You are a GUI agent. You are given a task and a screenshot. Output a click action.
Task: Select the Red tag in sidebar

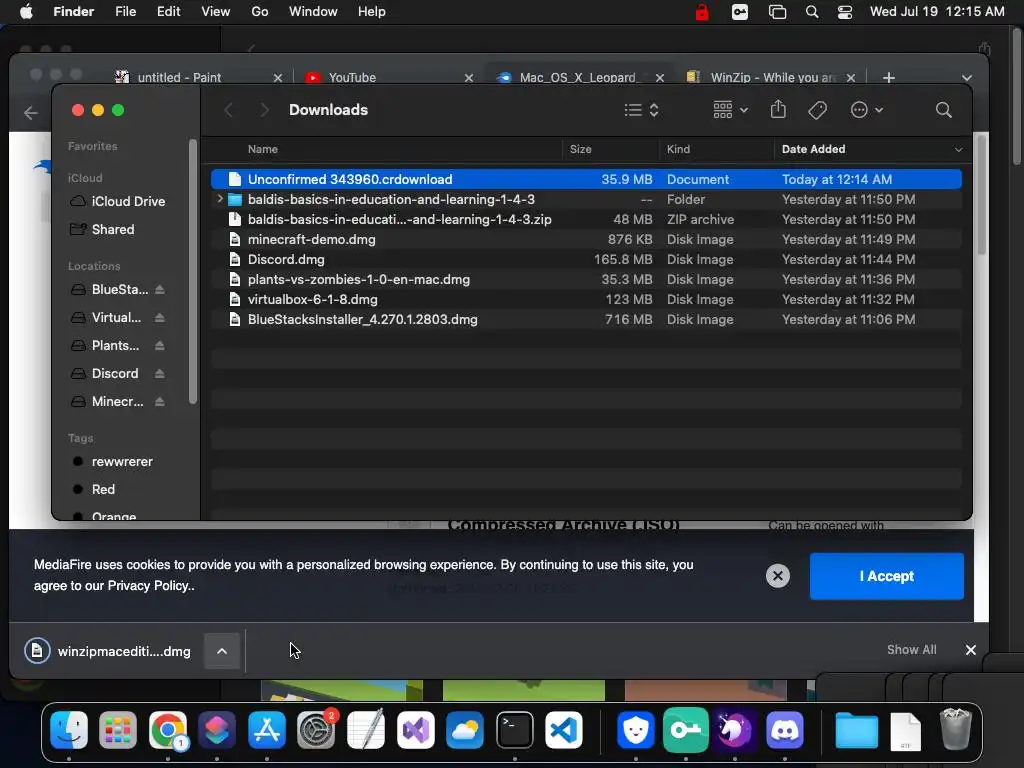tap(94, 489)
